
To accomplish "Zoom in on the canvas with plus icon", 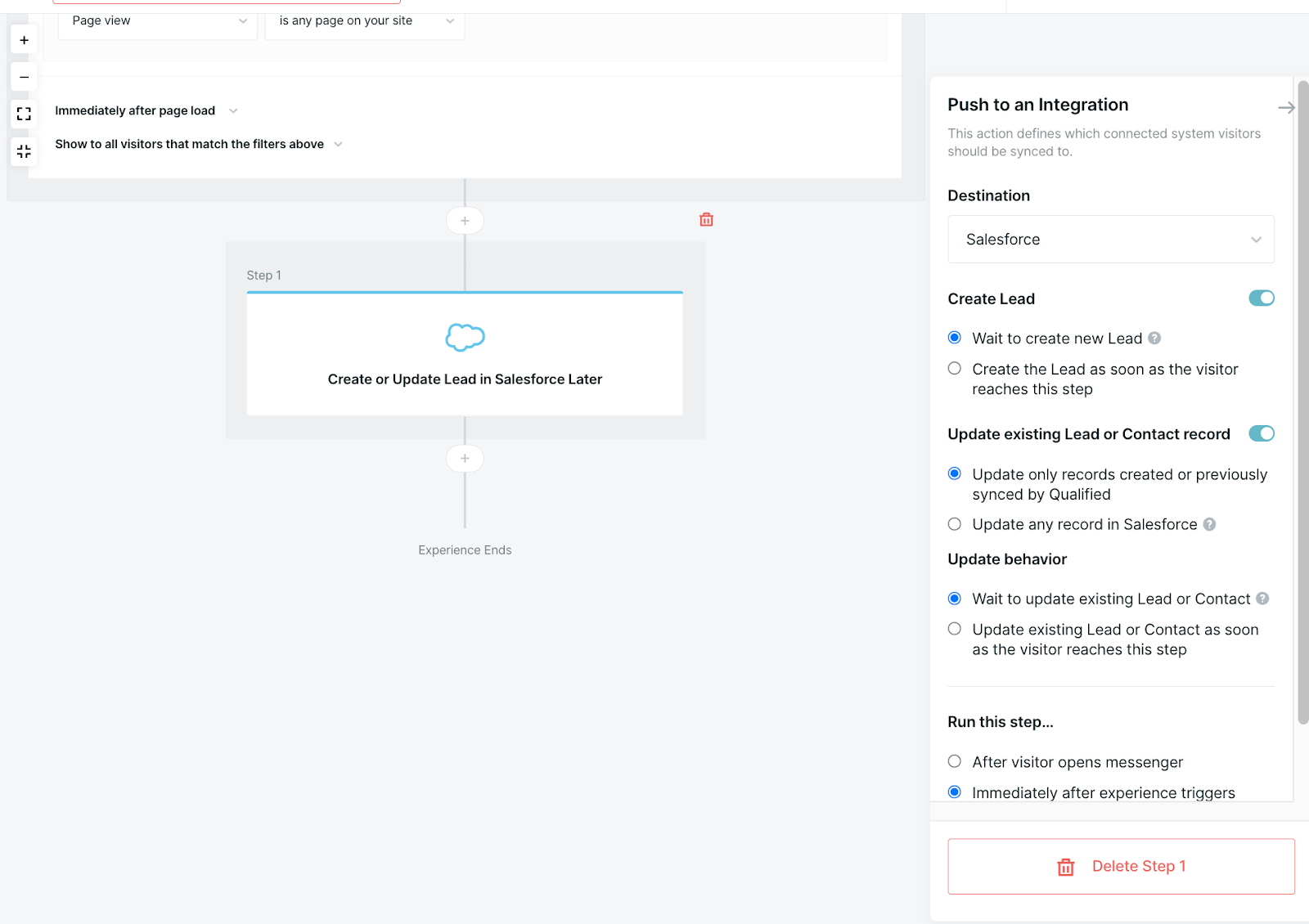I will (24, 40).
